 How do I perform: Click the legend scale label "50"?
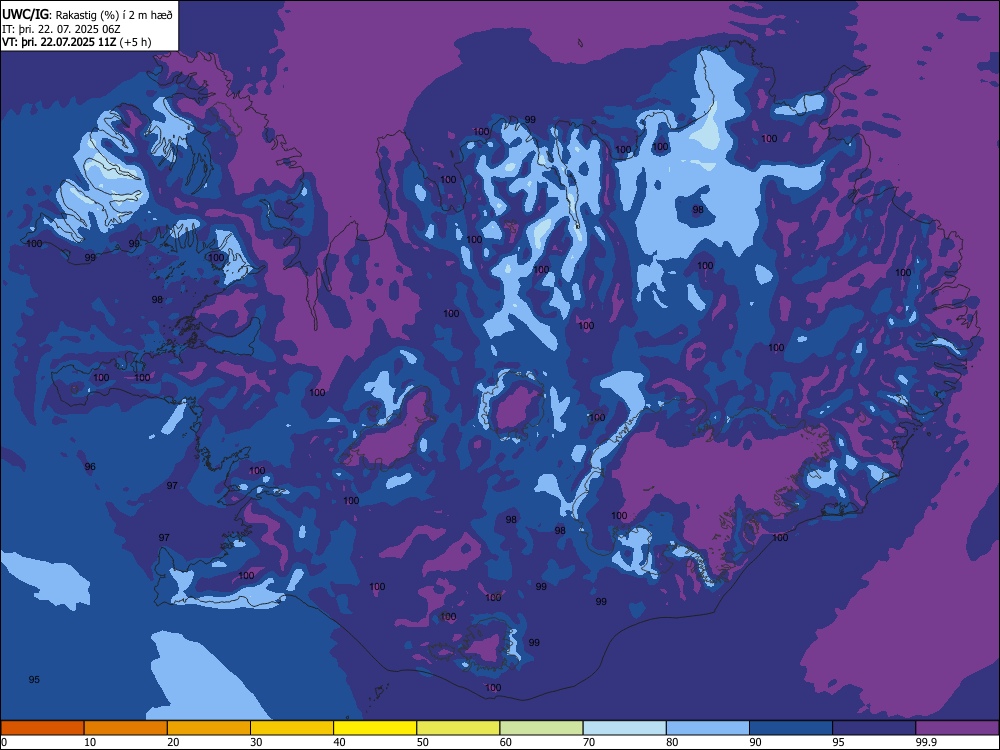pyautogui.click(x=422, y=742)
